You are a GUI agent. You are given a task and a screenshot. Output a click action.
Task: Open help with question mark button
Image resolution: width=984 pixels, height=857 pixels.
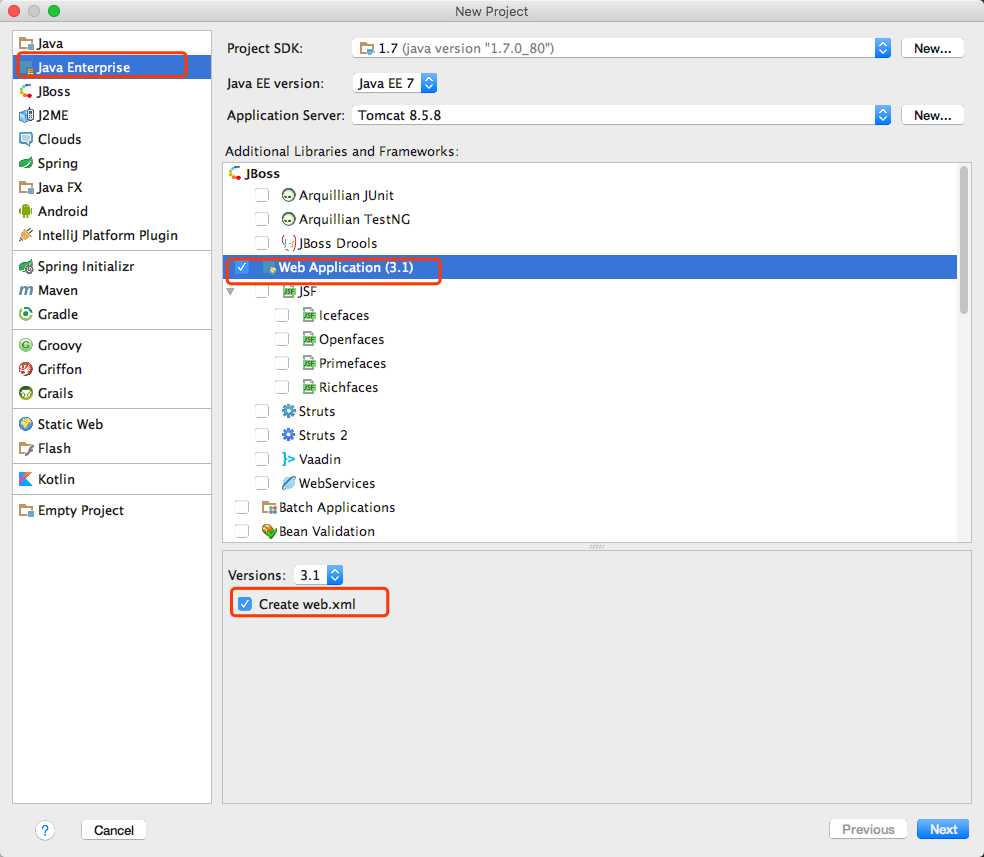click(45, 831)
